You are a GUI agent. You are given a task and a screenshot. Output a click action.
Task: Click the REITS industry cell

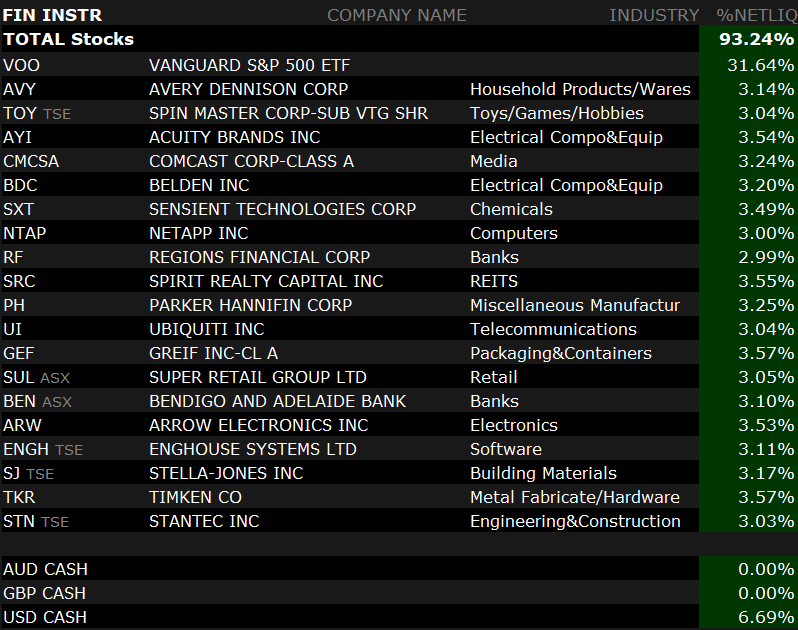tap(494, 281)
